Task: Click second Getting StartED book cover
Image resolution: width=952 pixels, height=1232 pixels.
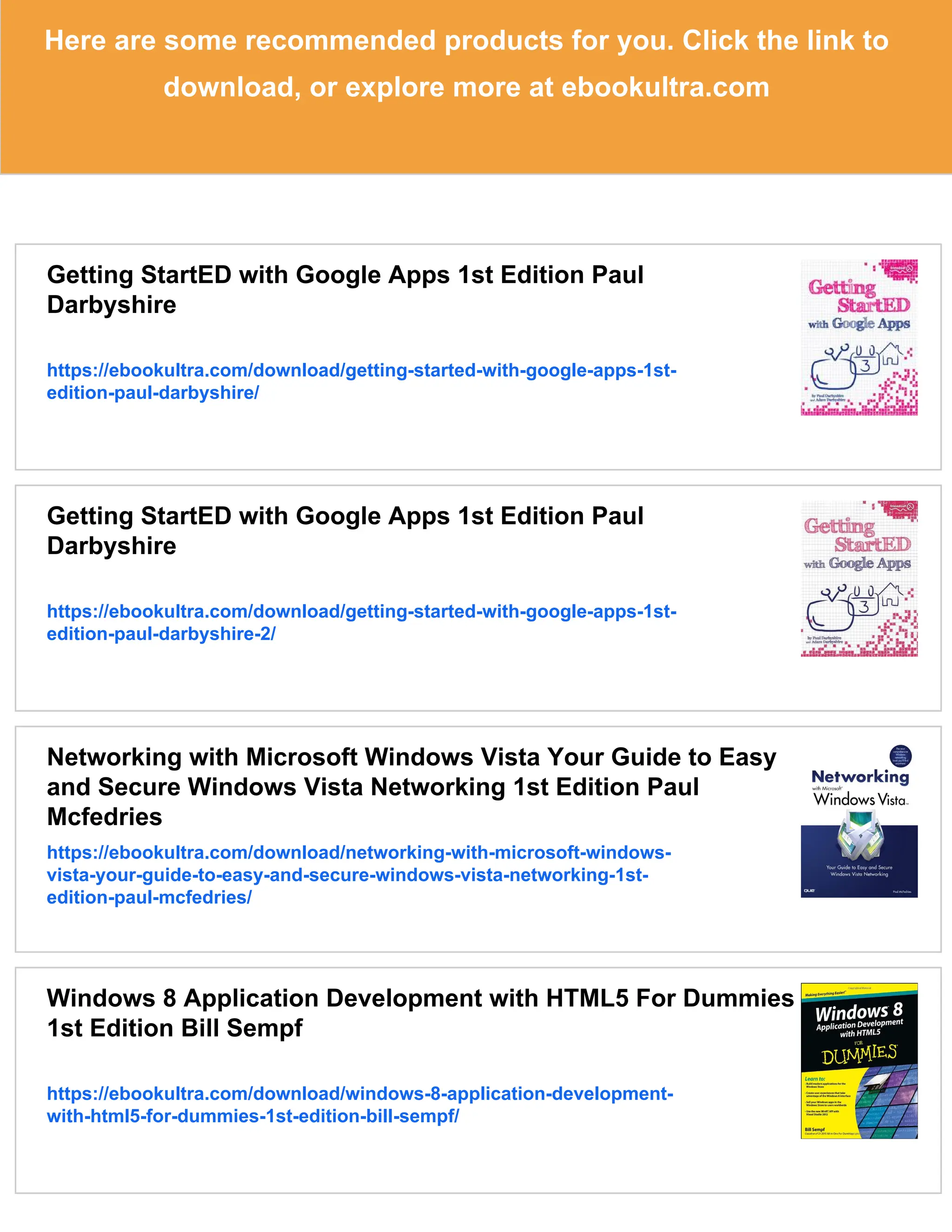Action: [x=859, y=578]
